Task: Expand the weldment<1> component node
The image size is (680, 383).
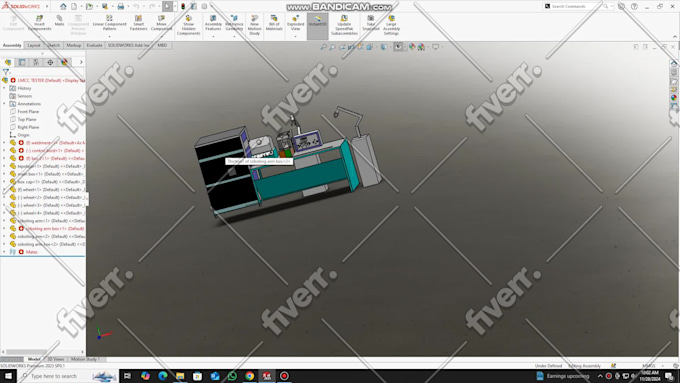Action: 4,143
